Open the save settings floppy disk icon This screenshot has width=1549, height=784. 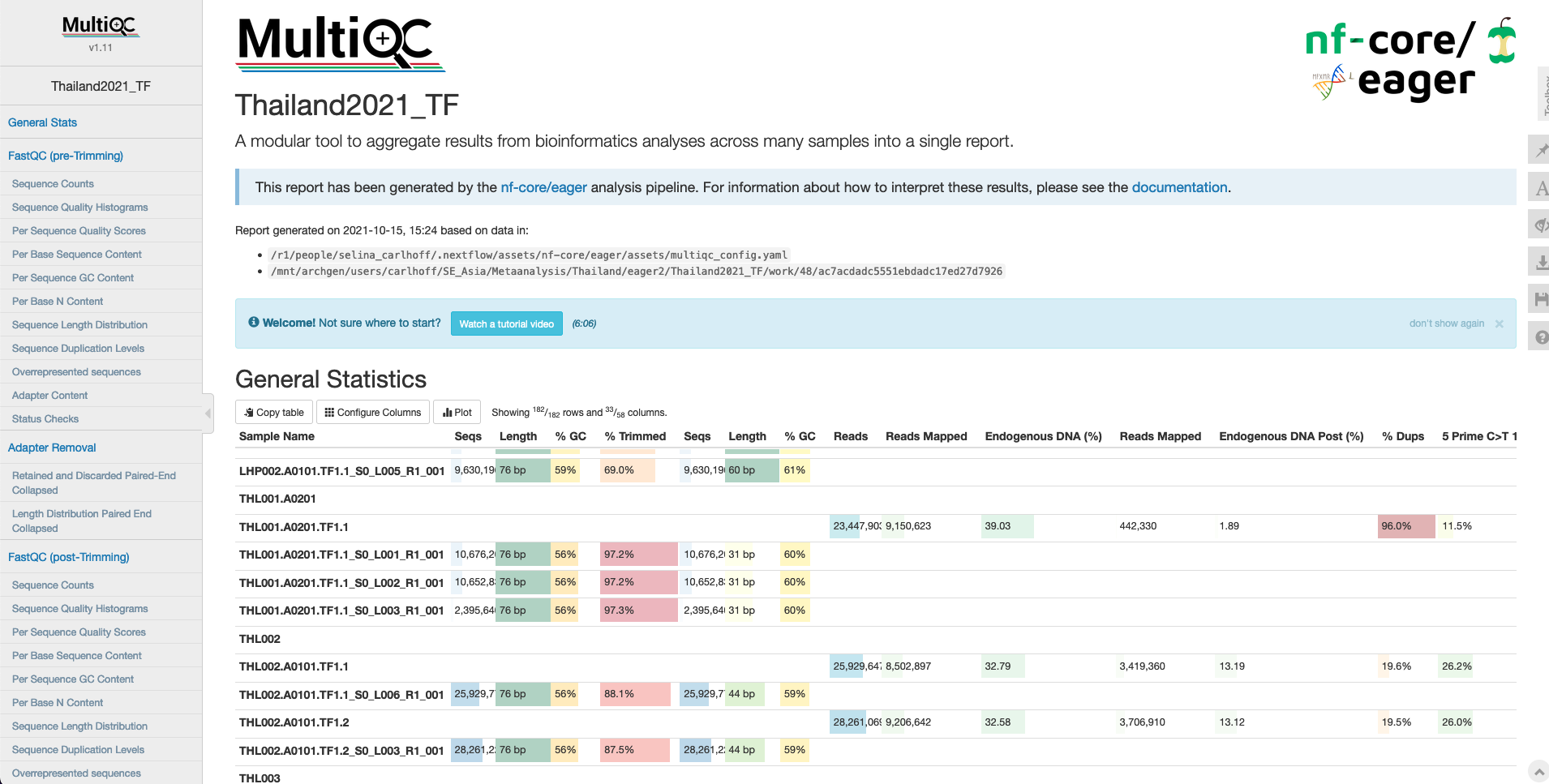coord(1540,299)
